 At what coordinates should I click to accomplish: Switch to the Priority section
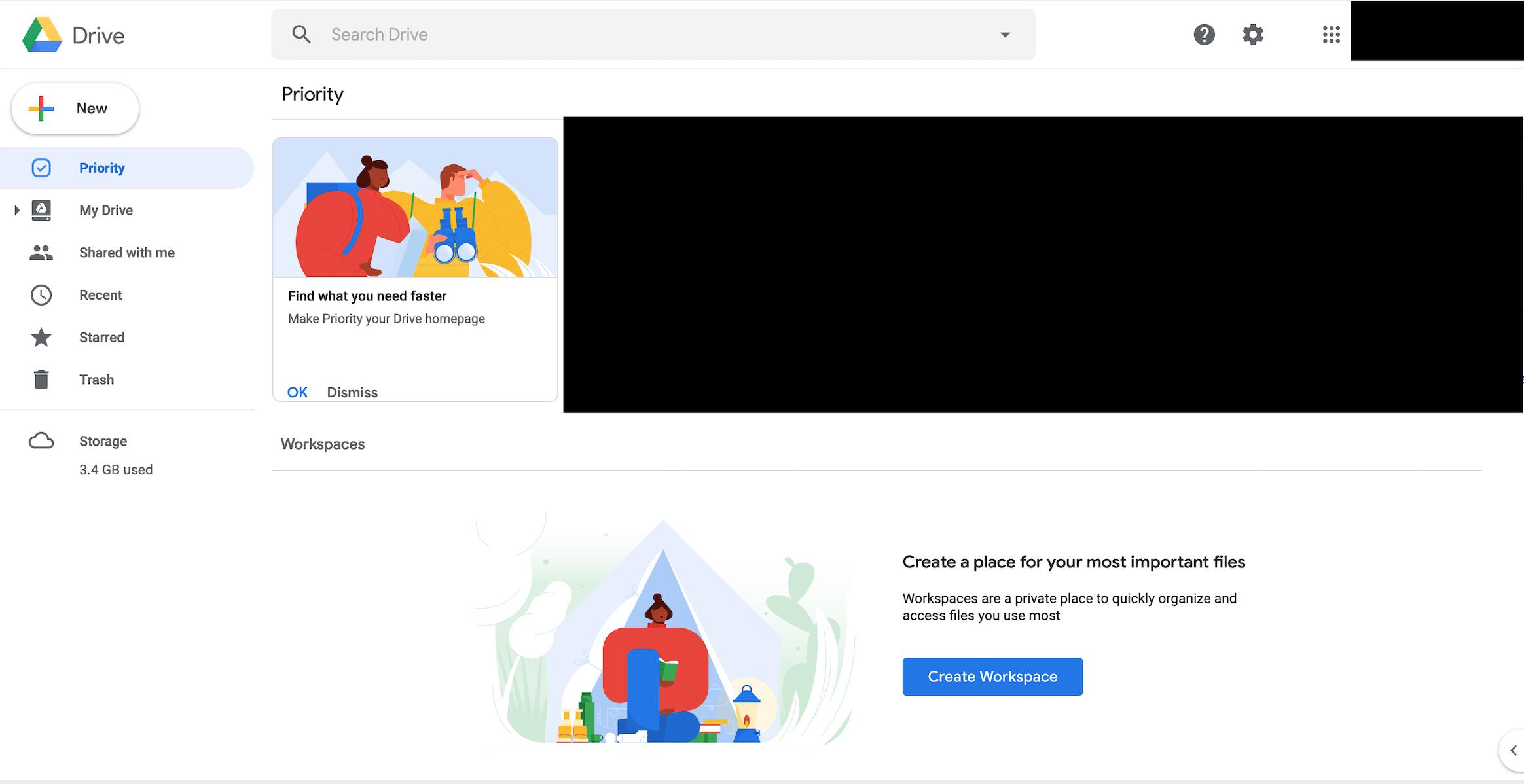coord(102,168)
